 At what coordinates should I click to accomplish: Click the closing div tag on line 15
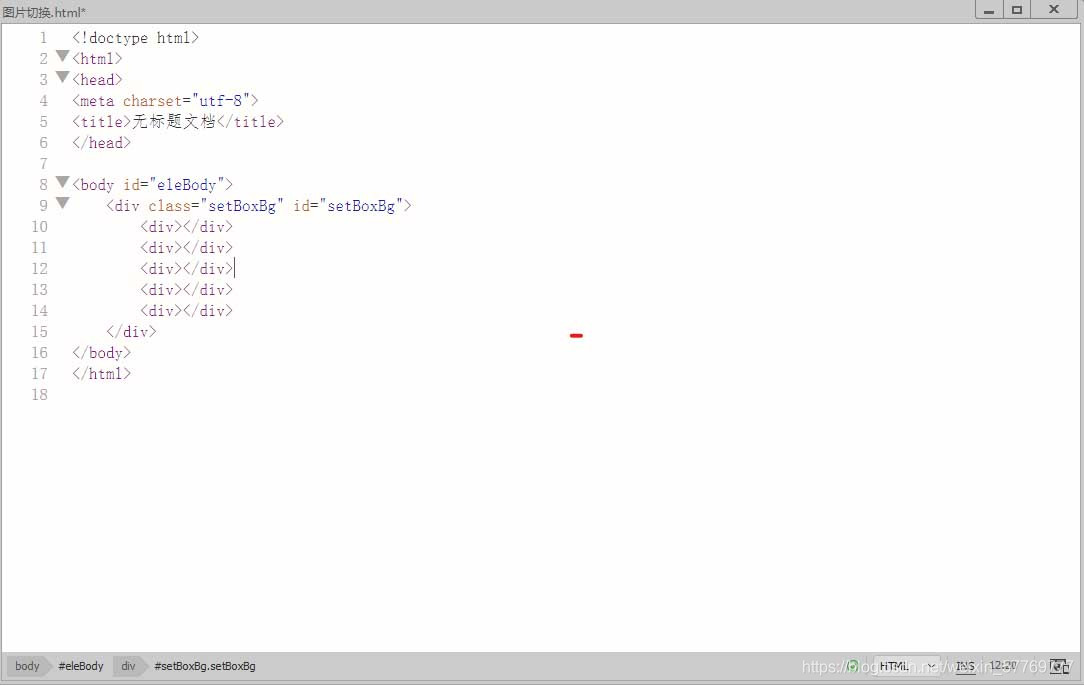pos(131,331)
